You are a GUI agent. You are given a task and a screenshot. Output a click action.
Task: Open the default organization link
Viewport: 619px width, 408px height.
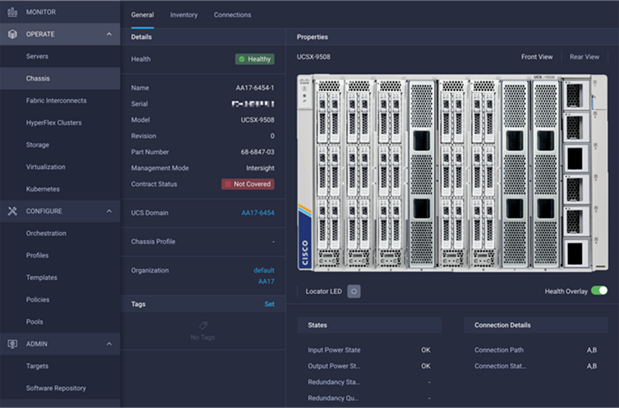(x=264, y=271)
